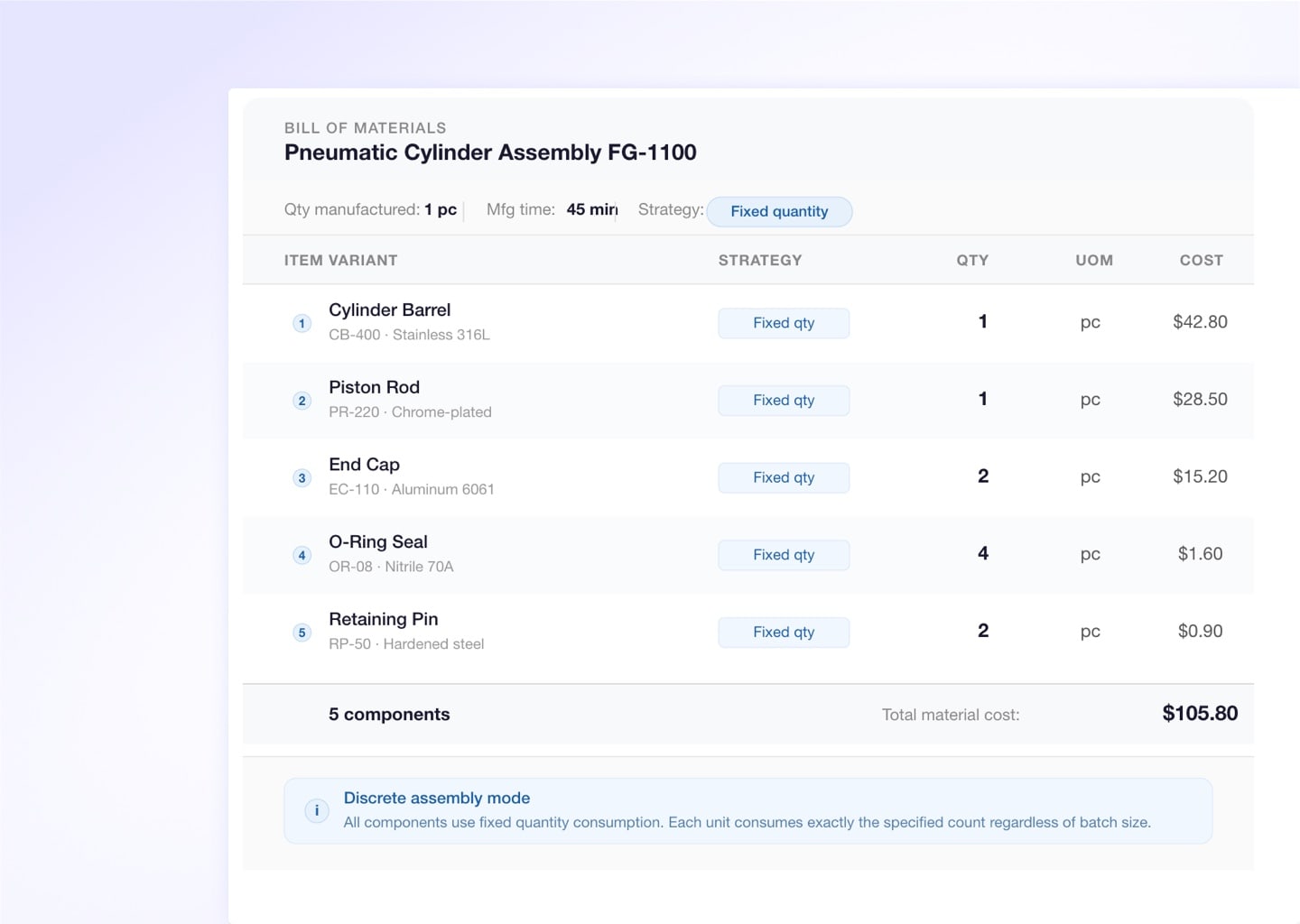Viewport: 1300px width, 924px height.
Task: Click the Retaining Pin Fixed qty badge
Action: tap(784, 633)
